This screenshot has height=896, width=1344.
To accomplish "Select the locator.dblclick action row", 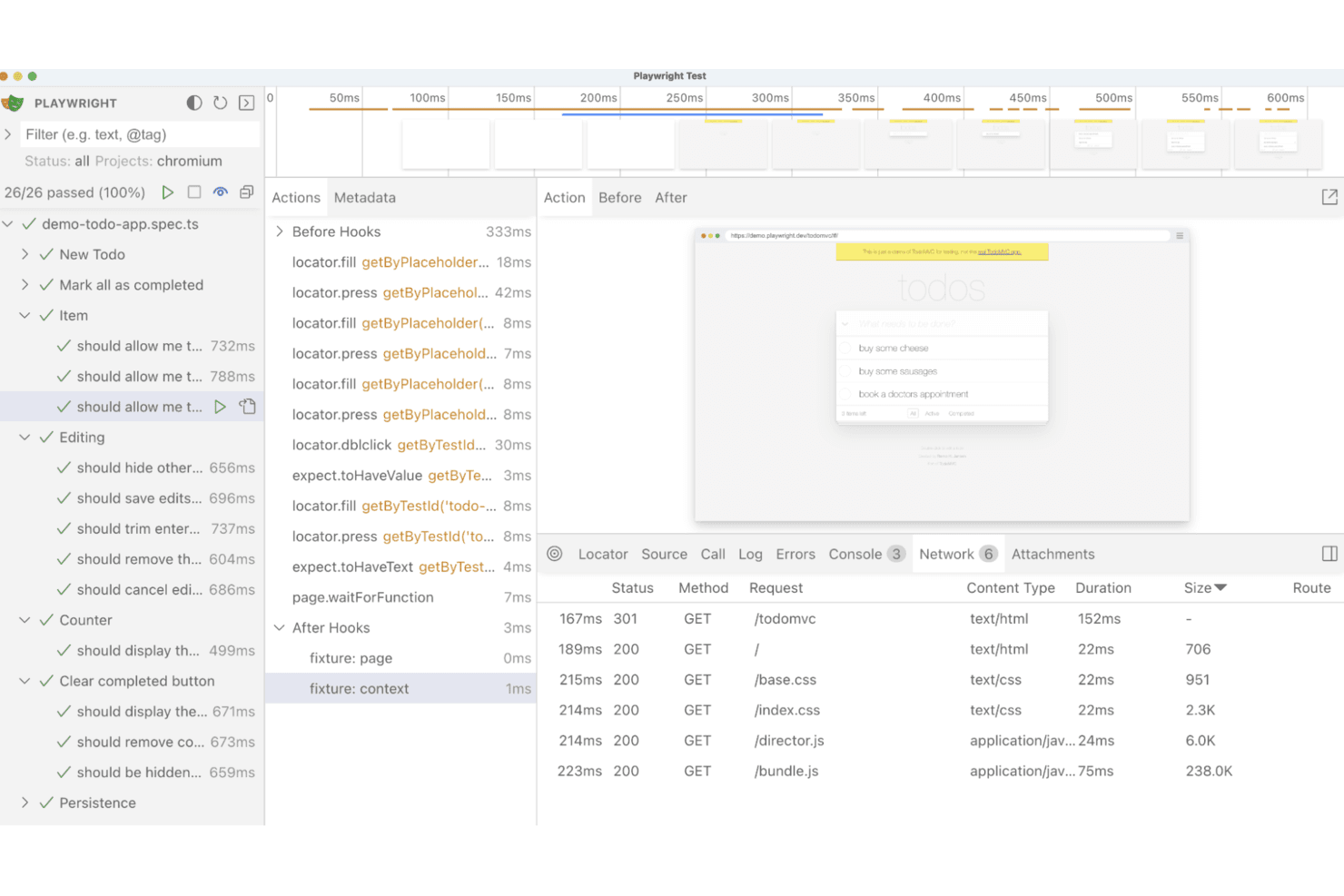I will [x=400, y=445].
